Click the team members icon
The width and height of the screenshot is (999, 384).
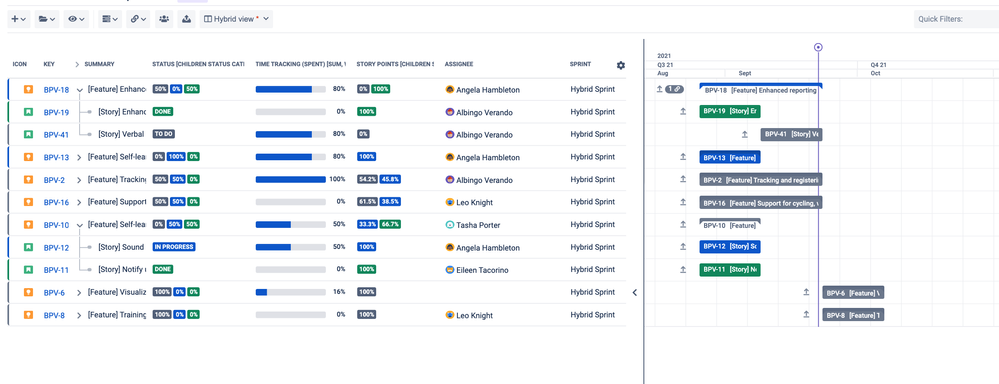tap(164, 19)
